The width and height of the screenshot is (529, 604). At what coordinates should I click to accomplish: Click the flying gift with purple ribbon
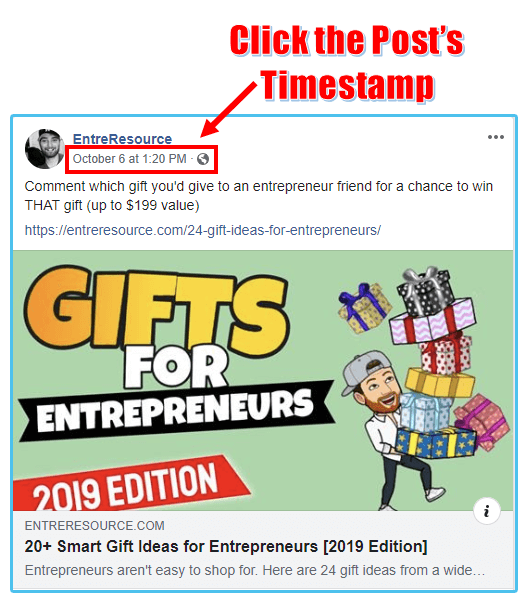(x=363, y=308)
